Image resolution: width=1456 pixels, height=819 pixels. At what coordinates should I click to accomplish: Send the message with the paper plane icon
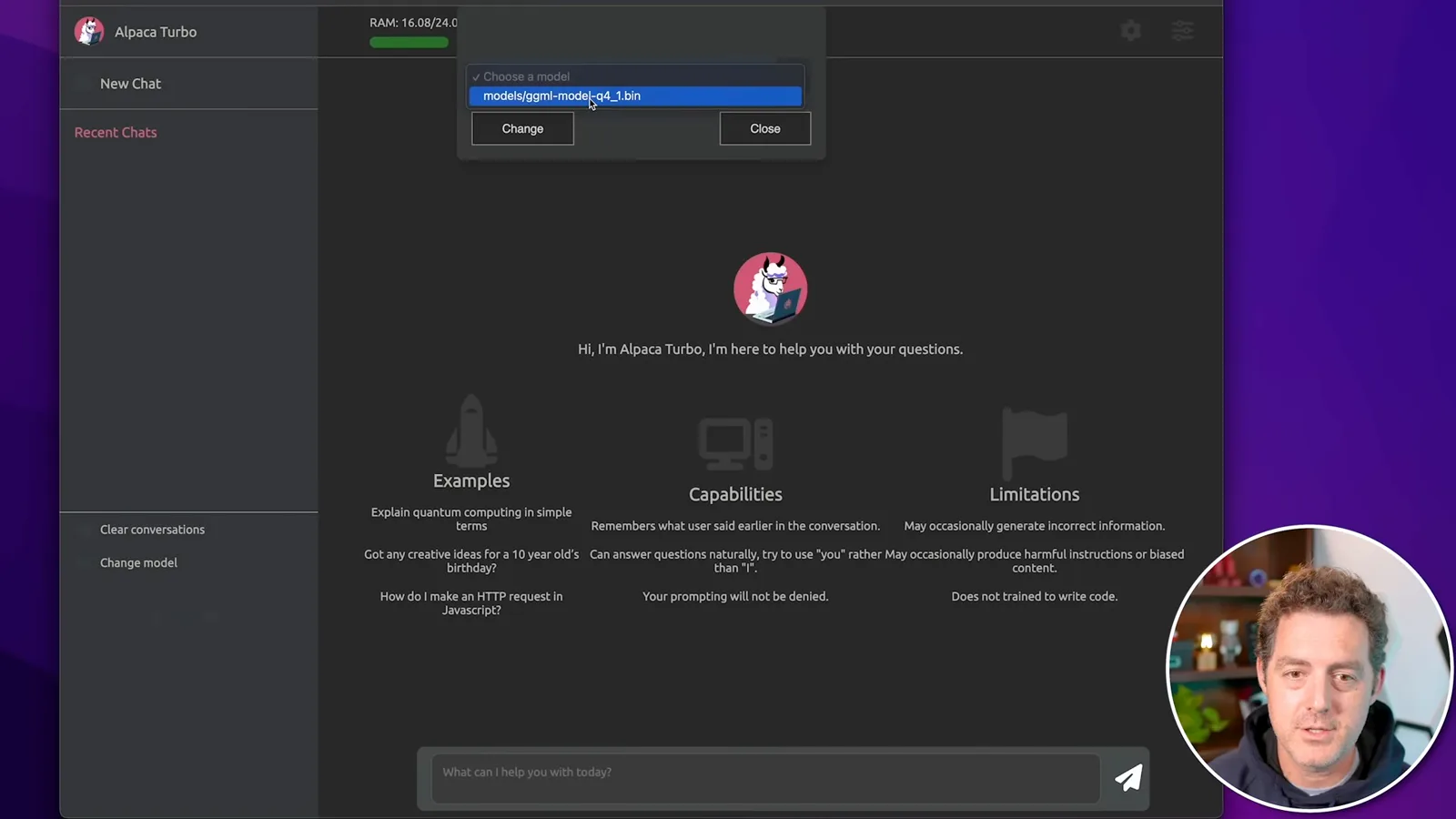tap(1128, 778)
